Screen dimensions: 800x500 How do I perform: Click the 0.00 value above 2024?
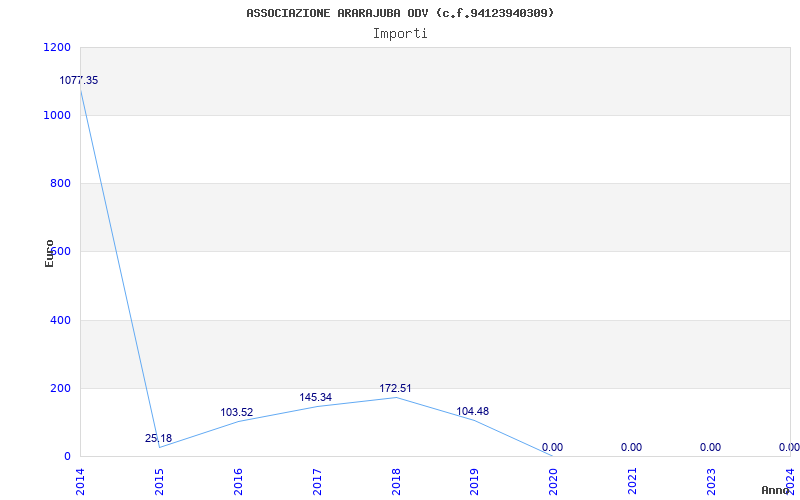(x=789, y=447)
